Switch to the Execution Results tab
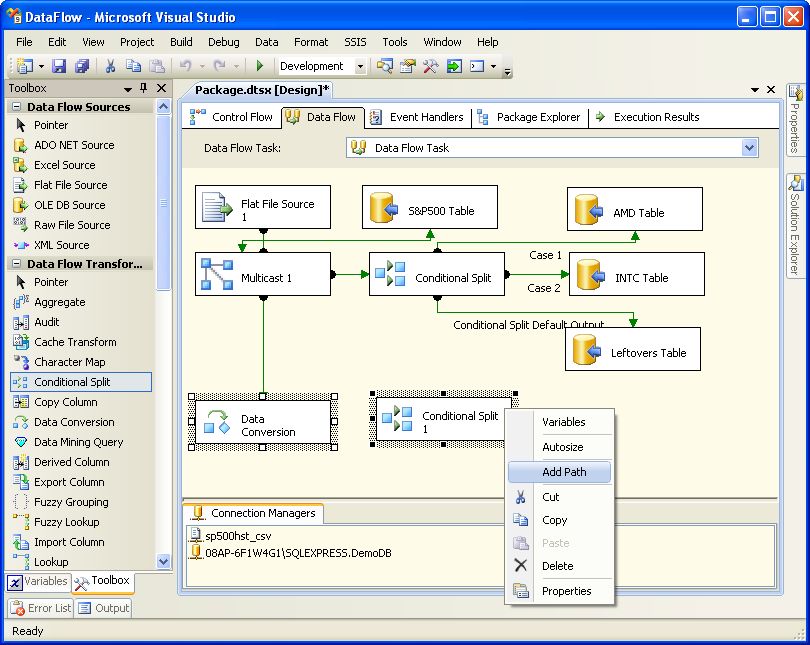Image resolution: width=810 pixels, height=645 pixels. point(647,117)
